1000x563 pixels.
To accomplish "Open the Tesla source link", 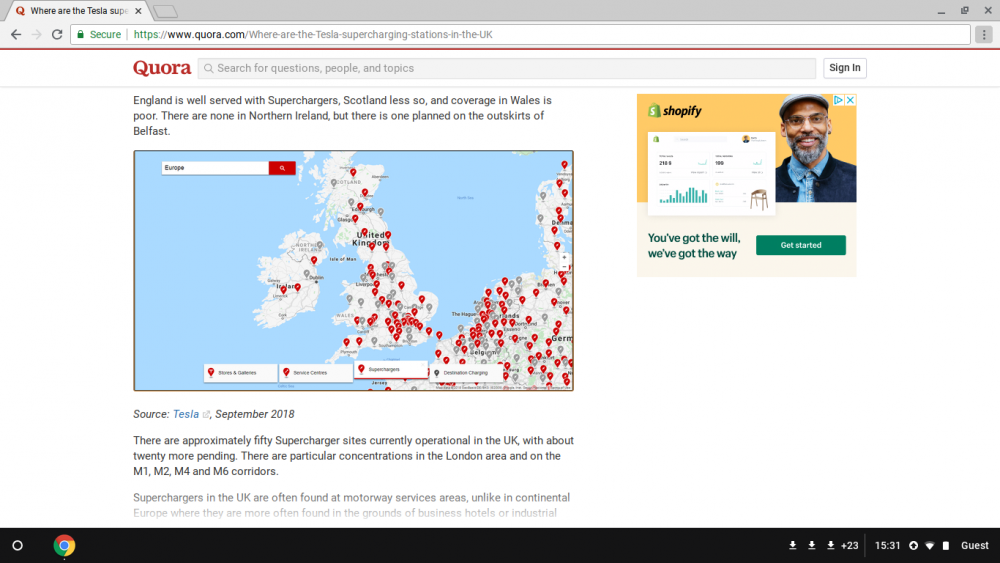I will click(x=186, y=414).
